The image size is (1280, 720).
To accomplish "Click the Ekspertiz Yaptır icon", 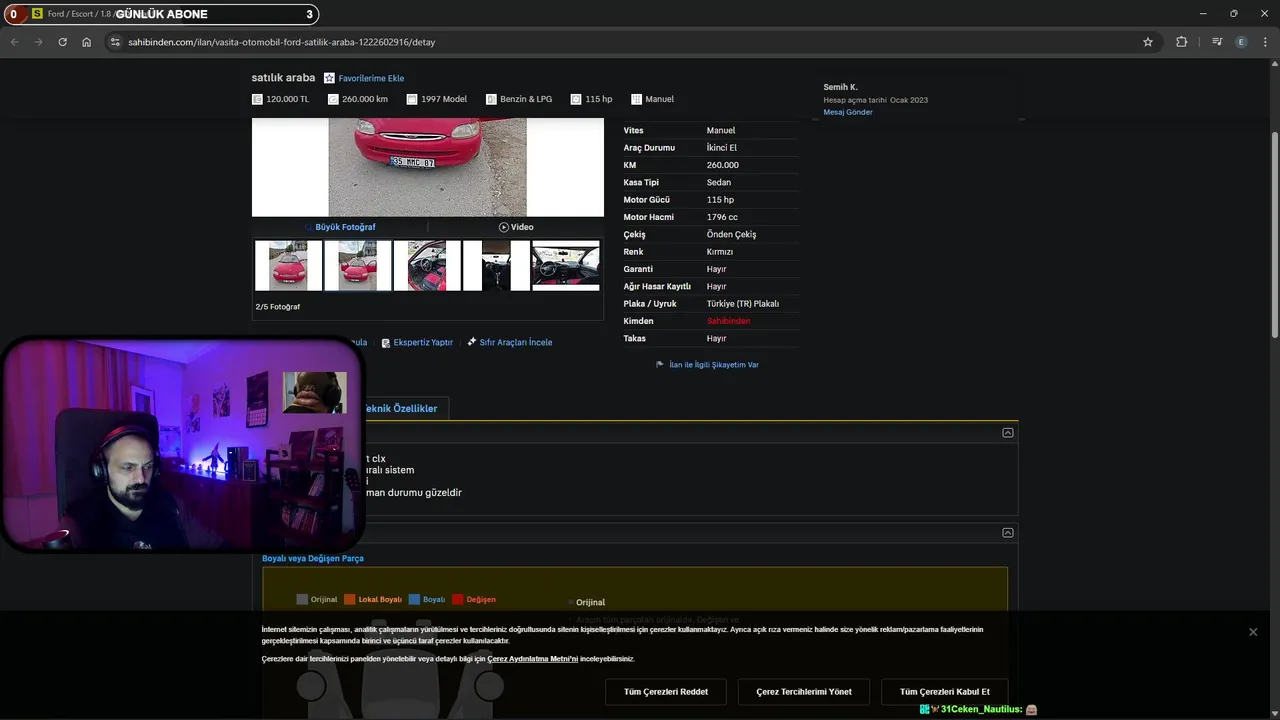I will tap(386, 342).
